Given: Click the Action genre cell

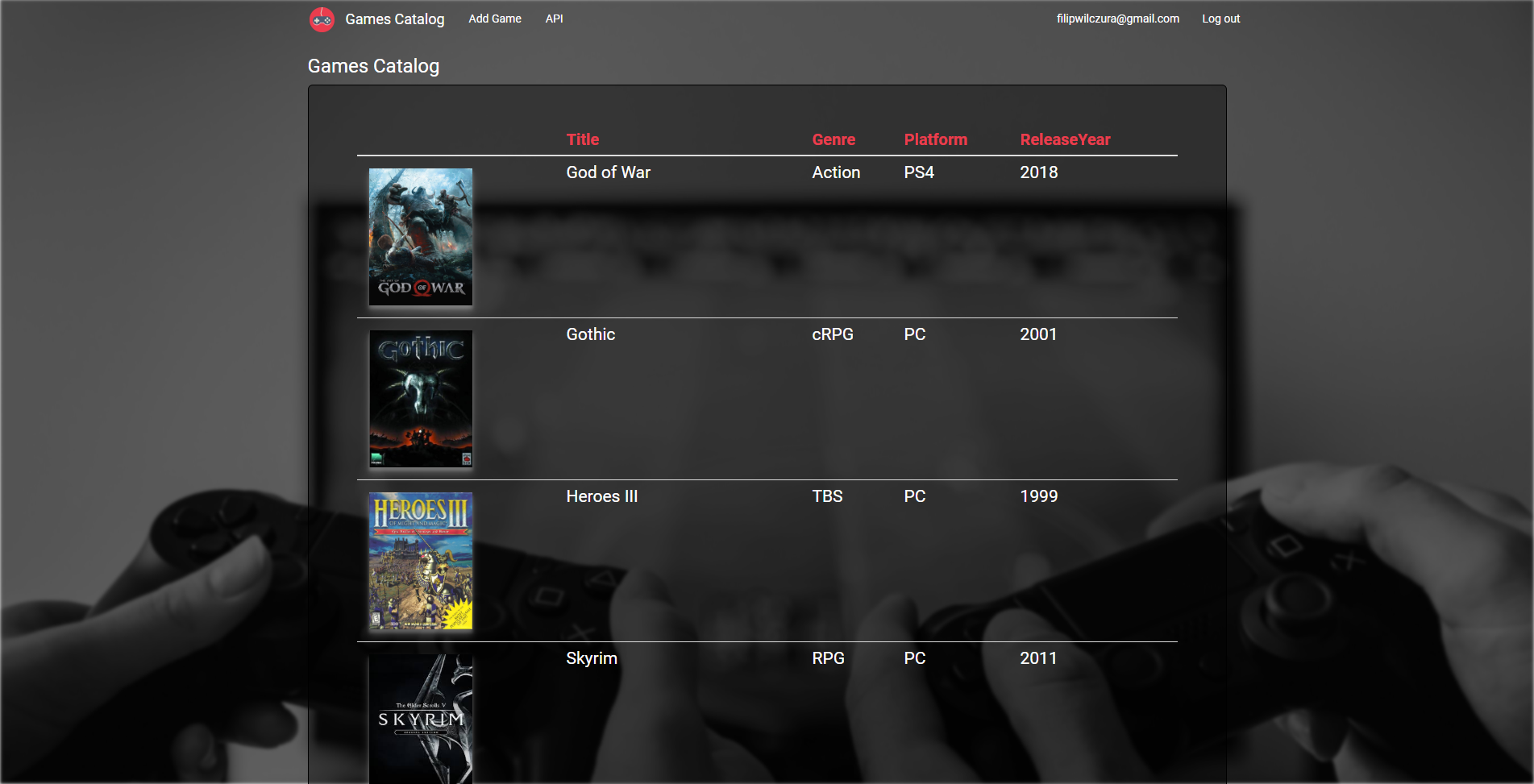Looking at the screenshot, I should [836, 172].
